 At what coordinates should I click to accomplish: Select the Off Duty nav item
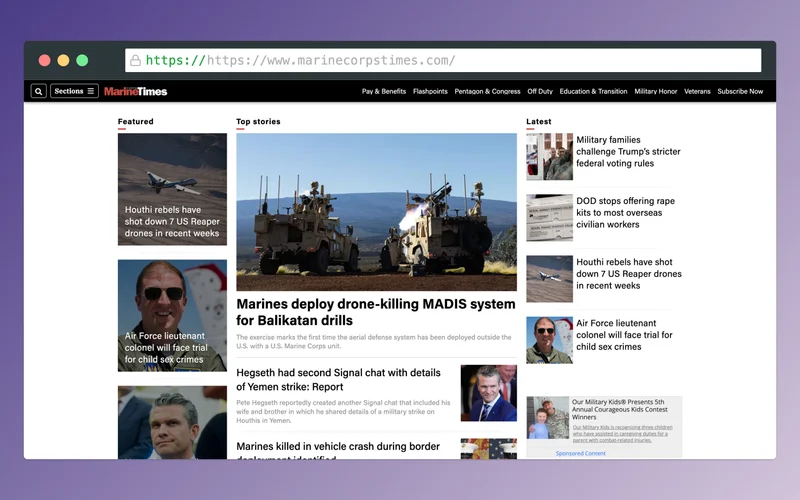coord(540,91)
